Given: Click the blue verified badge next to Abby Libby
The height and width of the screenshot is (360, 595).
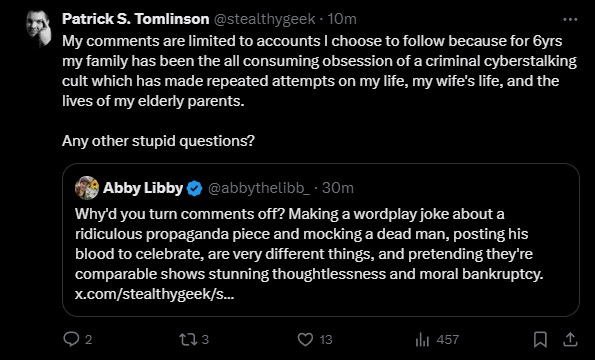Looking at the screenshot, I should 195,188.
